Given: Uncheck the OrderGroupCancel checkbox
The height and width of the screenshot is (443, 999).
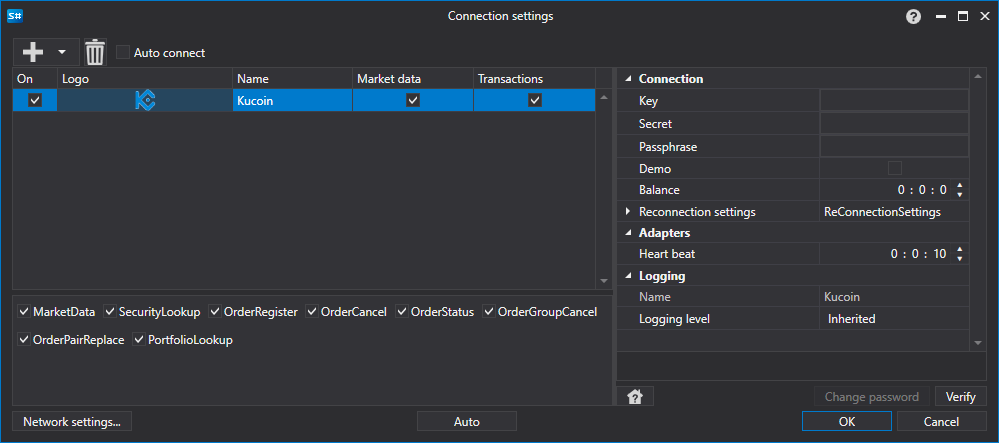Looking at the screenshot, I should tap(489, 312).
